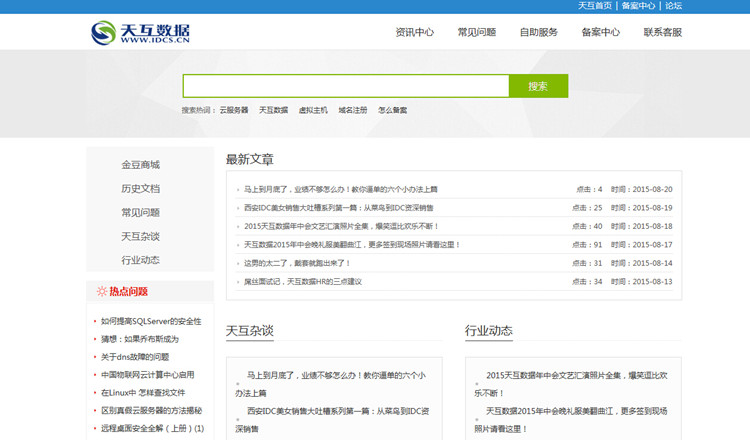750x440 pixels.
Task: Open the 论坛 link in top bar
Action: [673, 6]
